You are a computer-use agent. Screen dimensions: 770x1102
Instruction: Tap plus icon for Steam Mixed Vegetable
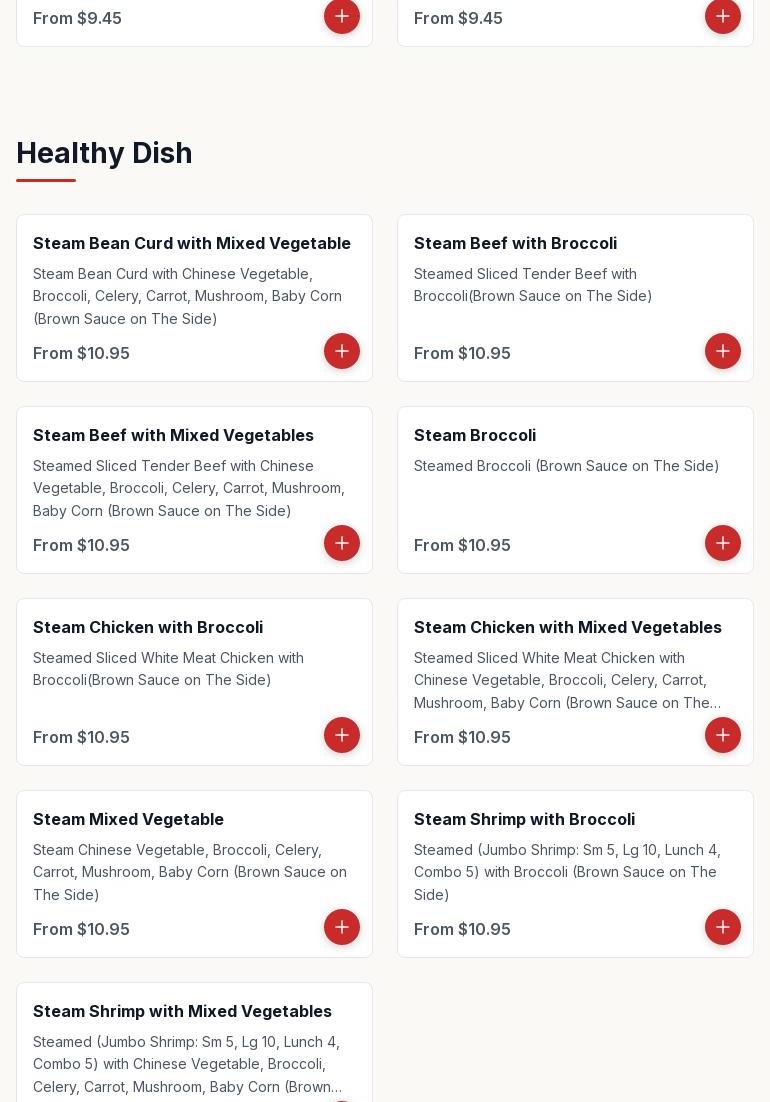tap(342, 927)
